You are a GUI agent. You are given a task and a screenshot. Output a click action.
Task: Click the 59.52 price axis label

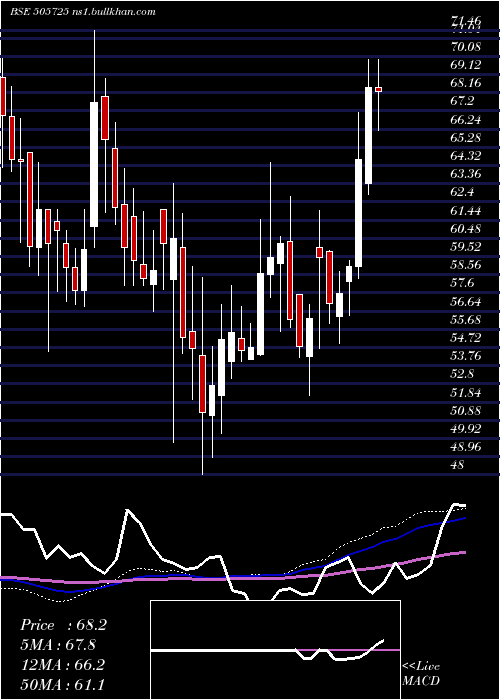click(466, 247)
